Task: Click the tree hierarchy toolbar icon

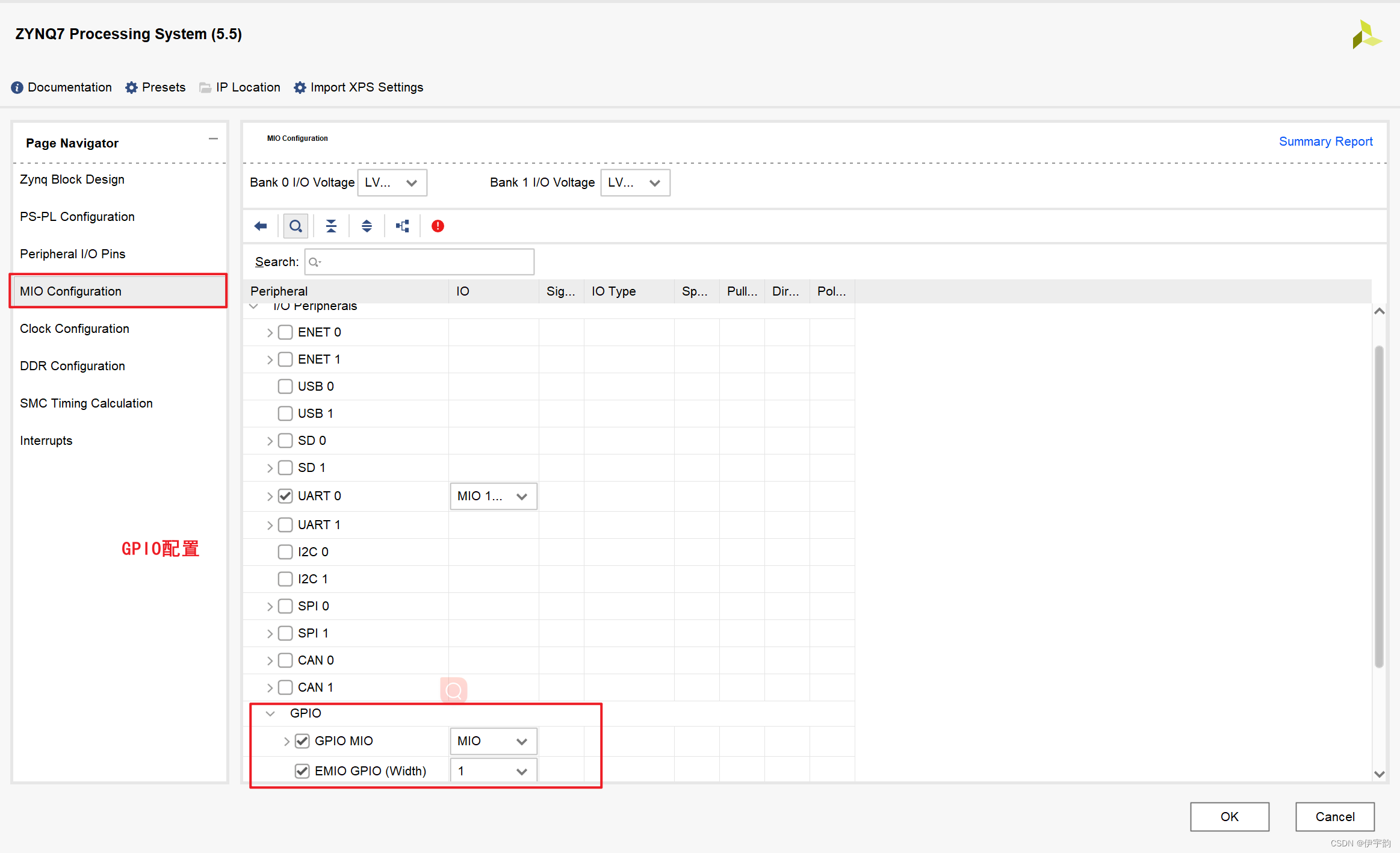Action: [x=402, y=226]
